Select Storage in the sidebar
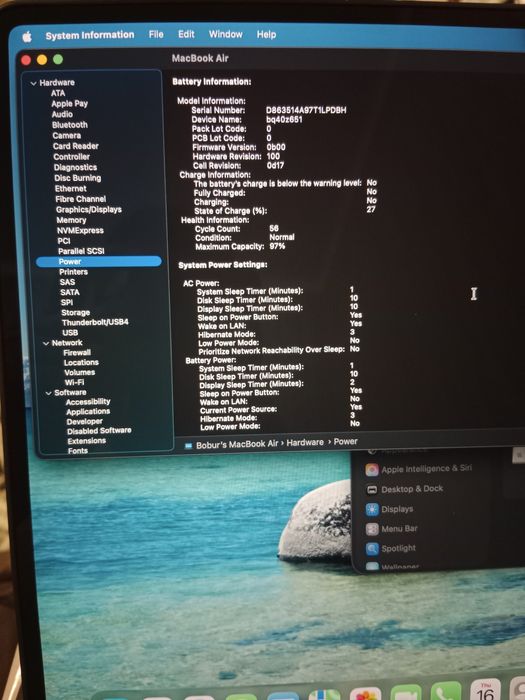Viewport: 525px width, 700px height. [76, 312]
